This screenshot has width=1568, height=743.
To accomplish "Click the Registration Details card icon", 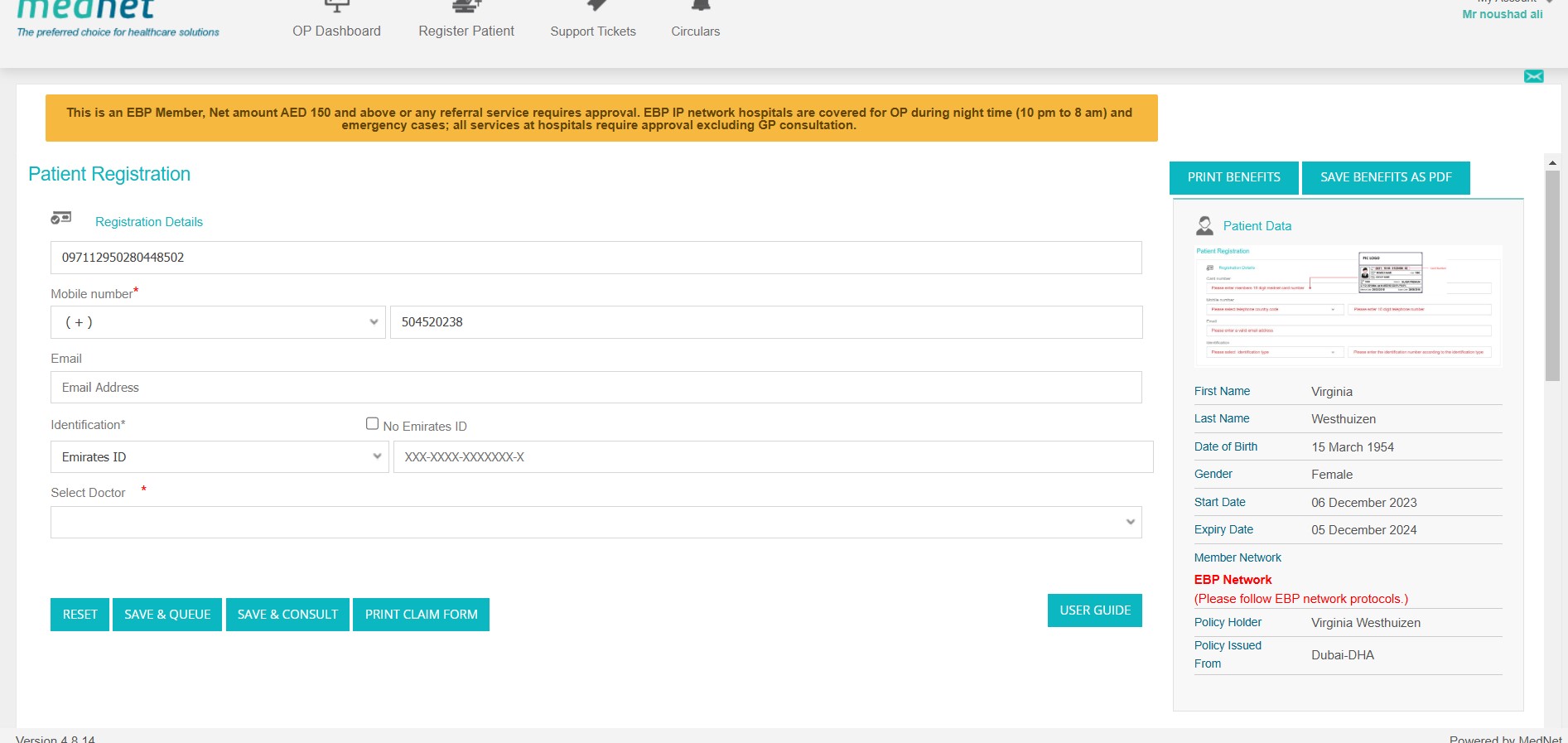I will pyautogui.click(x=61, y=218).
